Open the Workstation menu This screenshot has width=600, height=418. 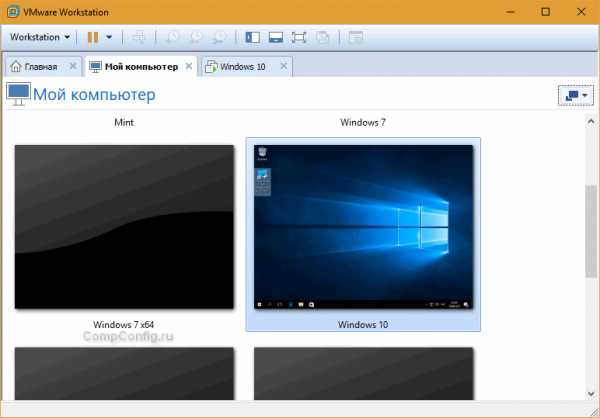point(40,37)
